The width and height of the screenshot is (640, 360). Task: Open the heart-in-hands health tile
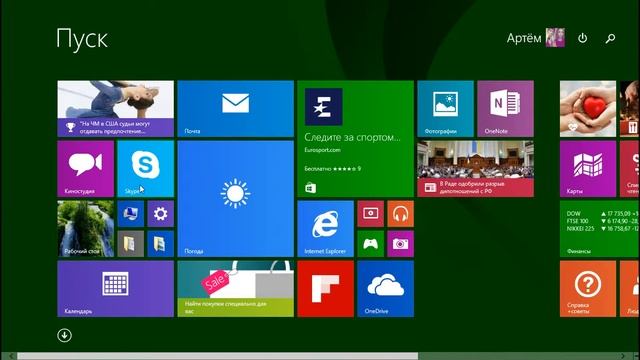point(588,109)
